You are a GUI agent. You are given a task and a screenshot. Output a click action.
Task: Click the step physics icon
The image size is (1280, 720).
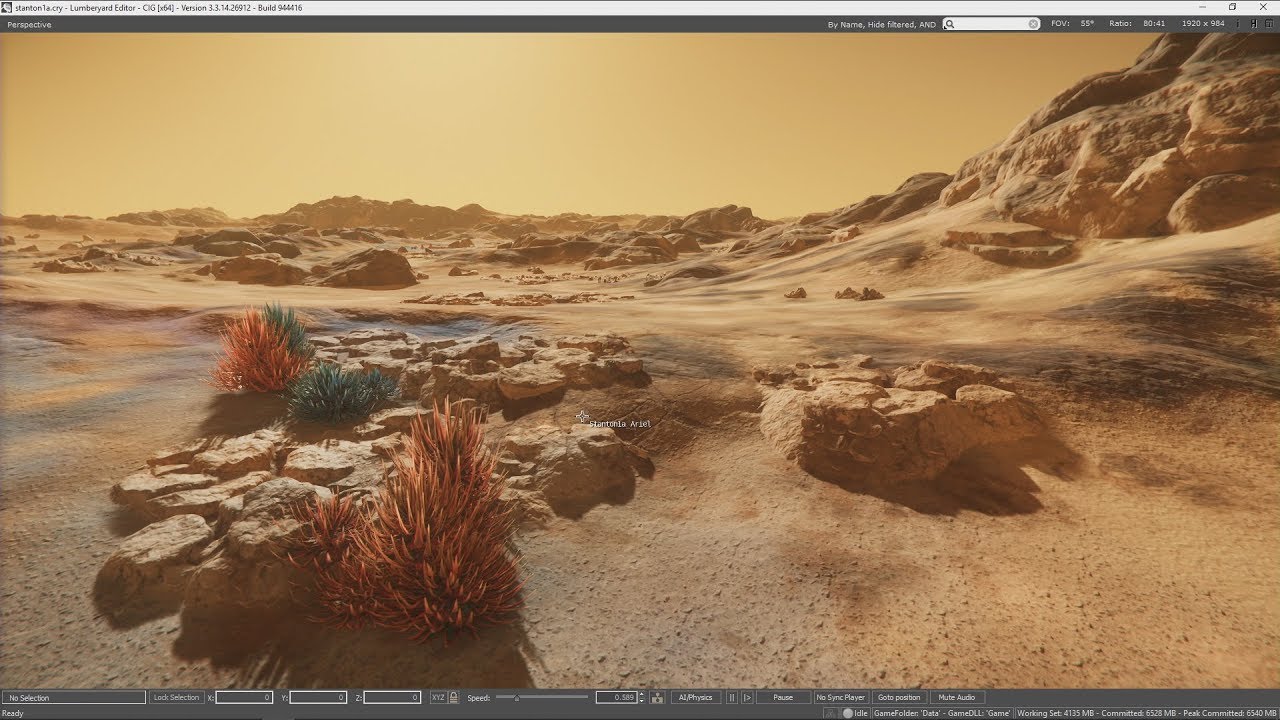tap(747, 697)
